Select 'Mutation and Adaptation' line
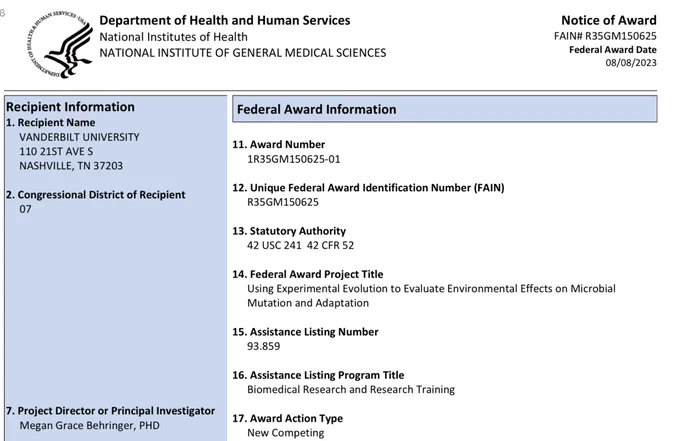680x441 pixels. 308,303
